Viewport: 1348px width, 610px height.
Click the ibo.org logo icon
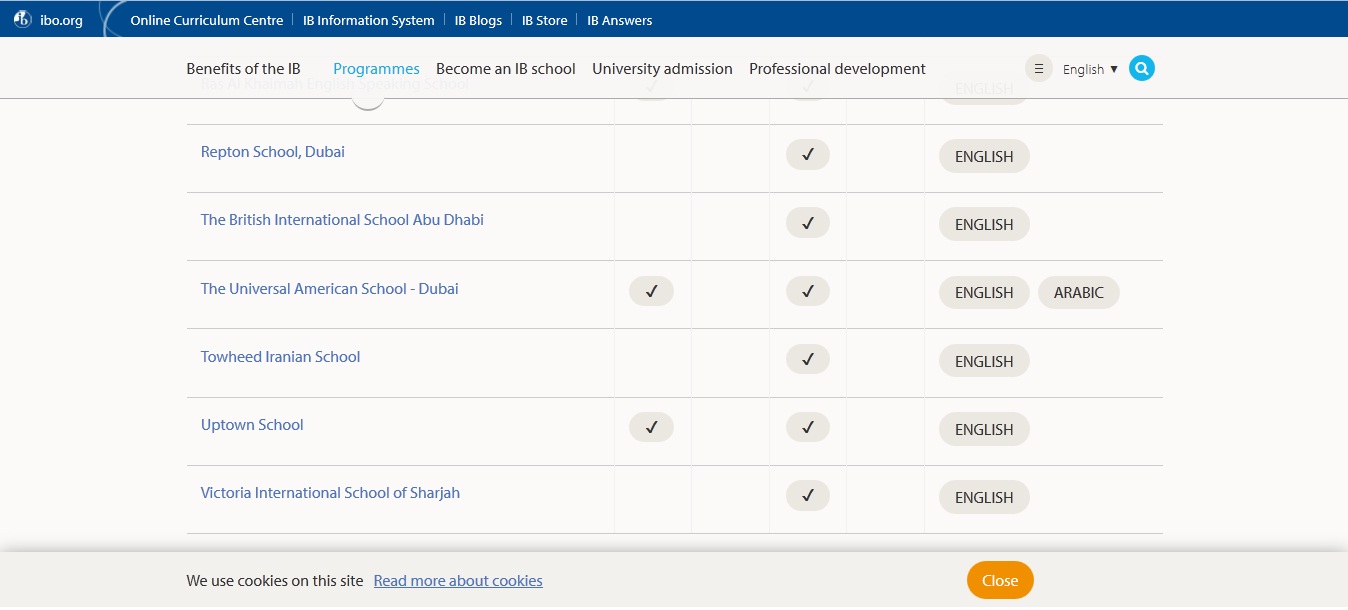tap(22, 19)
